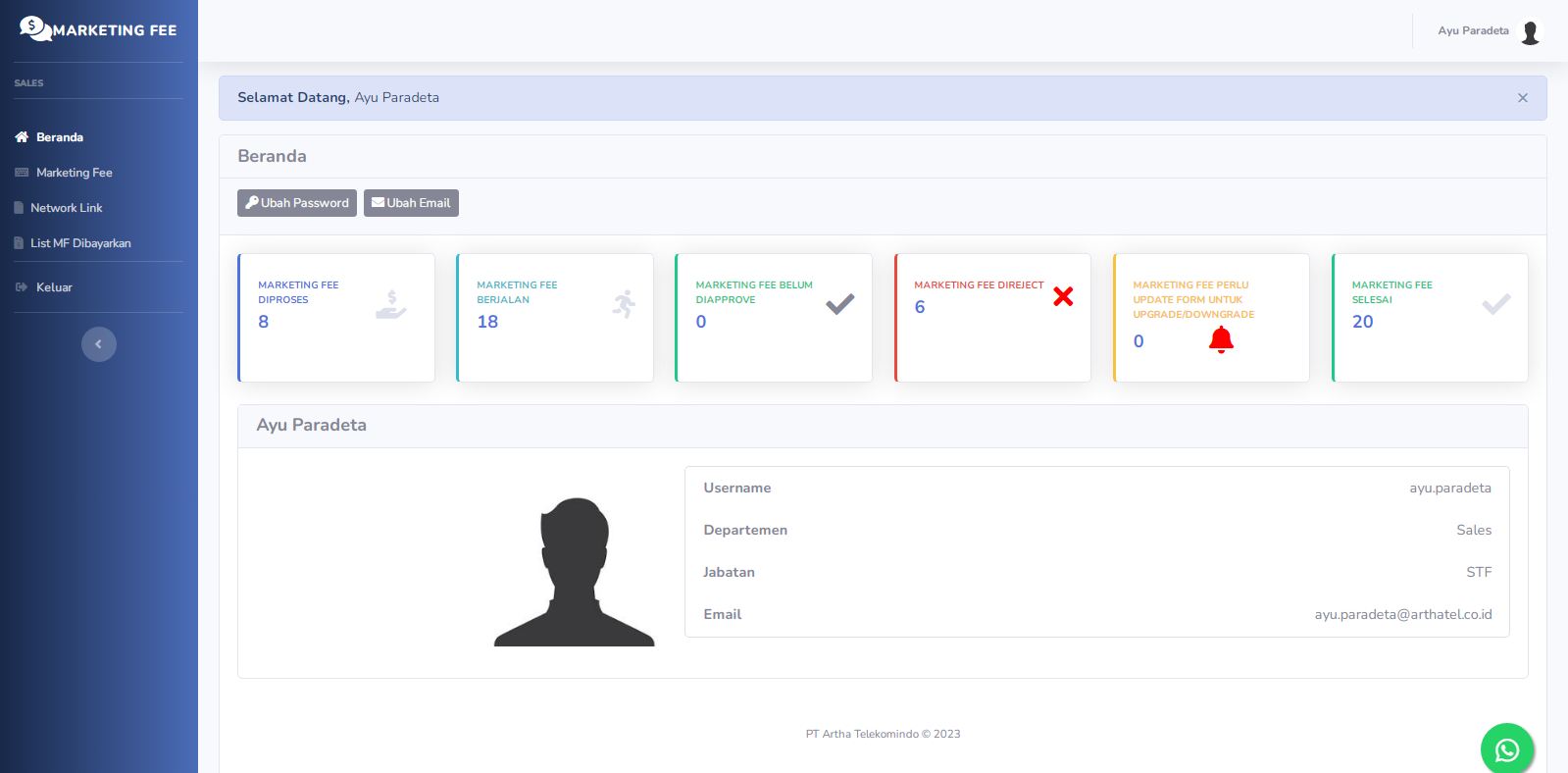Click the Marketing Fee logo icon
This screenshot has height=773, width=1568.
point(34,28)
